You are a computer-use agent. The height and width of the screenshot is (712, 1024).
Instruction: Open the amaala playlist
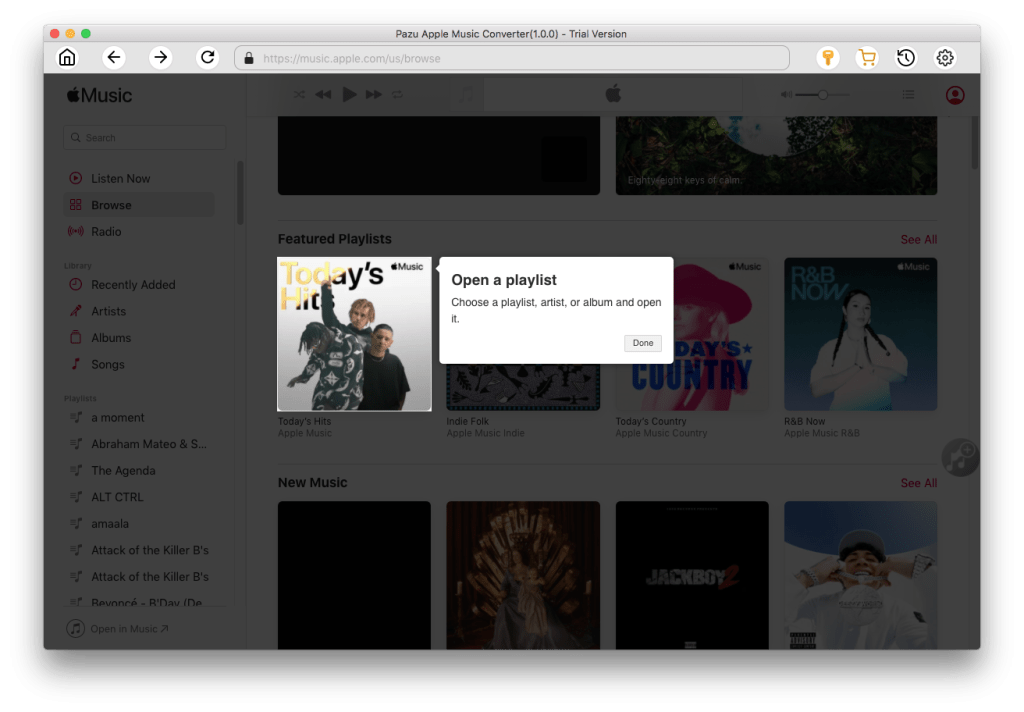click(139, 524)
